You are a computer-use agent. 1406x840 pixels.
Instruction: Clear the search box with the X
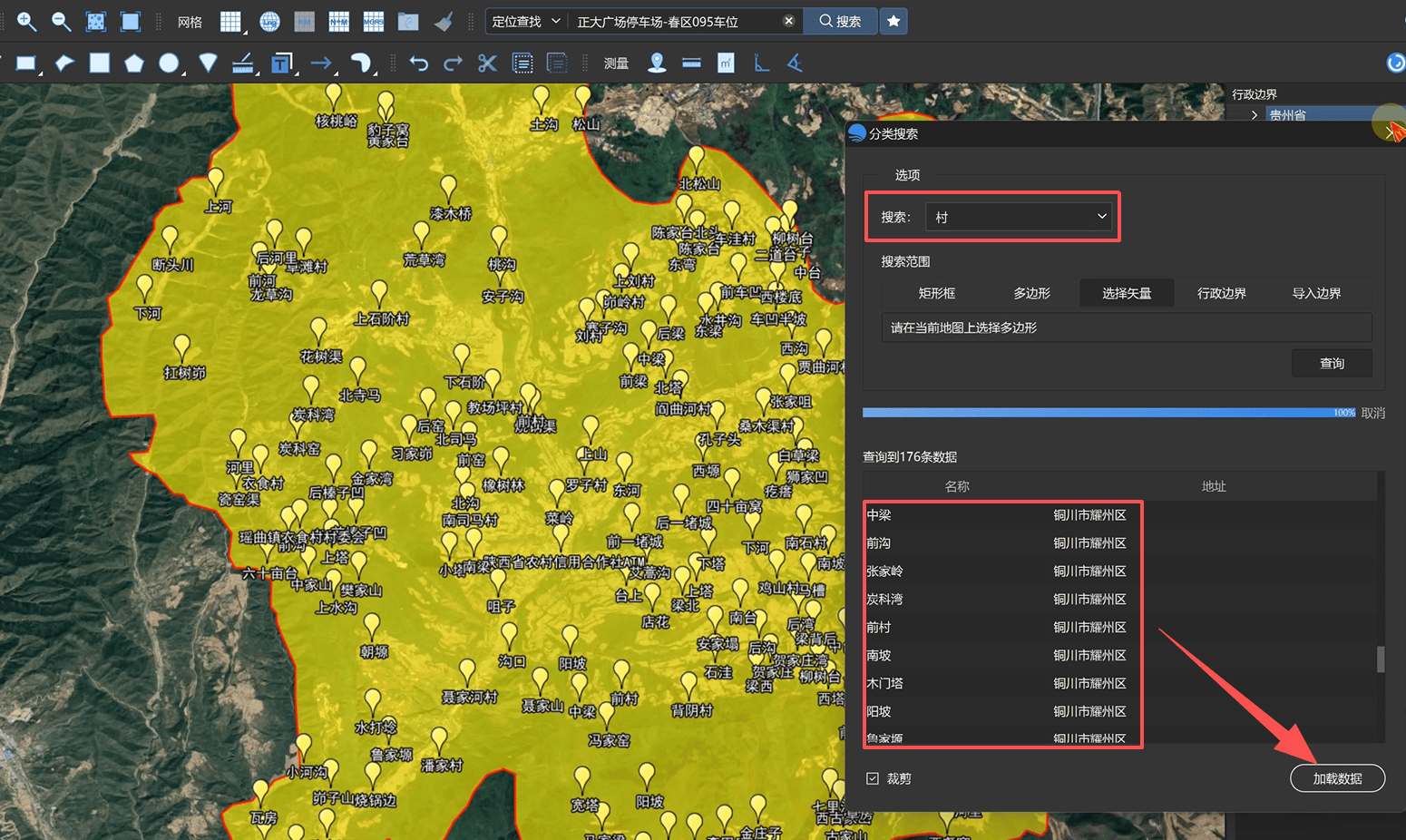point(788,21)
